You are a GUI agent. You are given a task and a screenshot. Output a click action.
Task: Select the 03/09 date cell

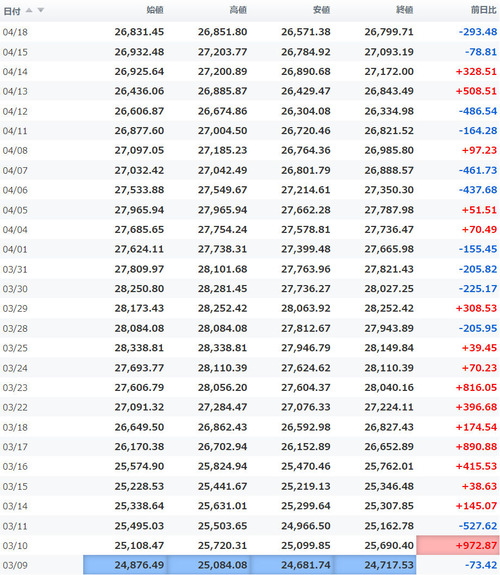point(15,565)
